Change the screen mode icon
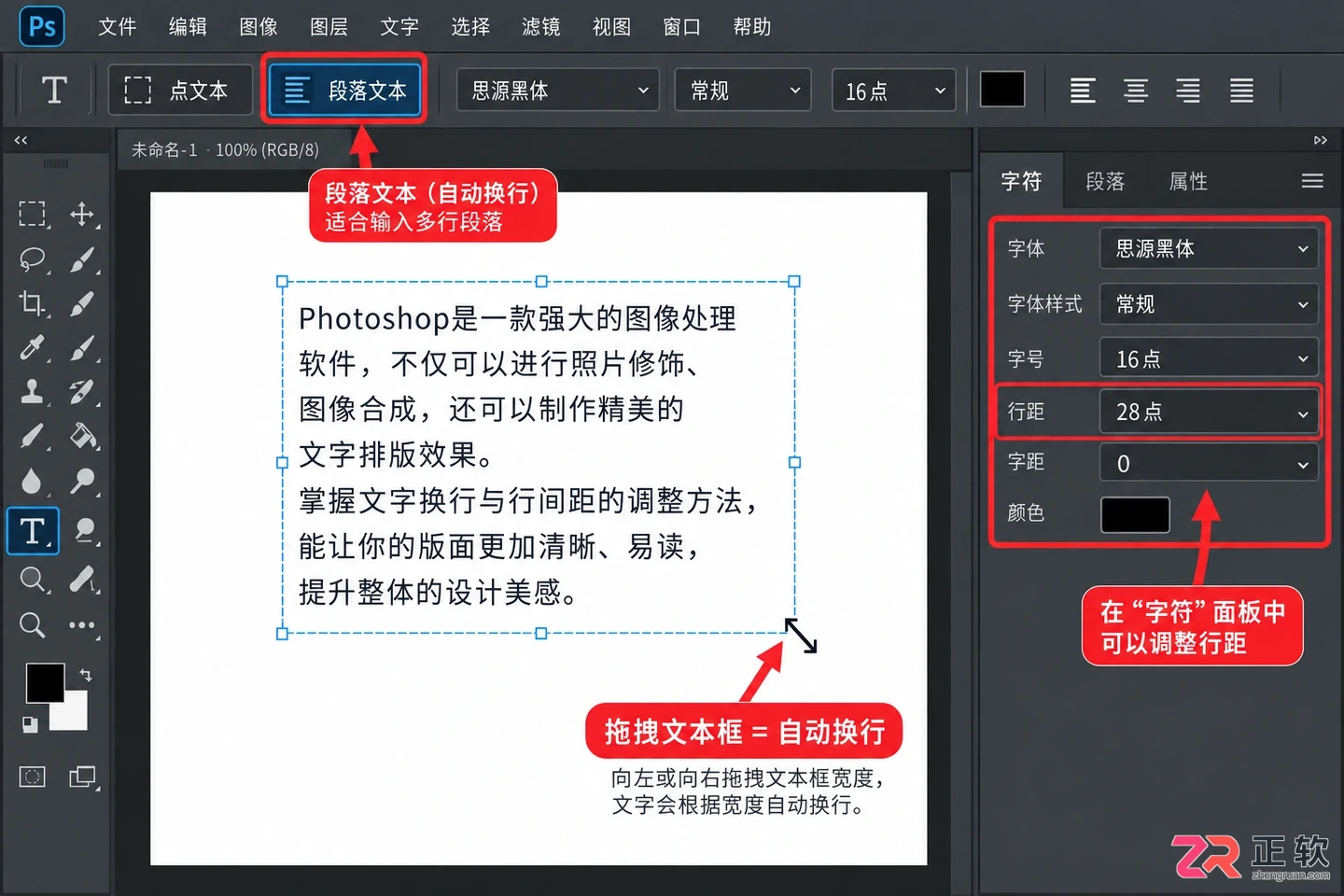This screenshot has height=896, width=1344. tap(82, 777)
